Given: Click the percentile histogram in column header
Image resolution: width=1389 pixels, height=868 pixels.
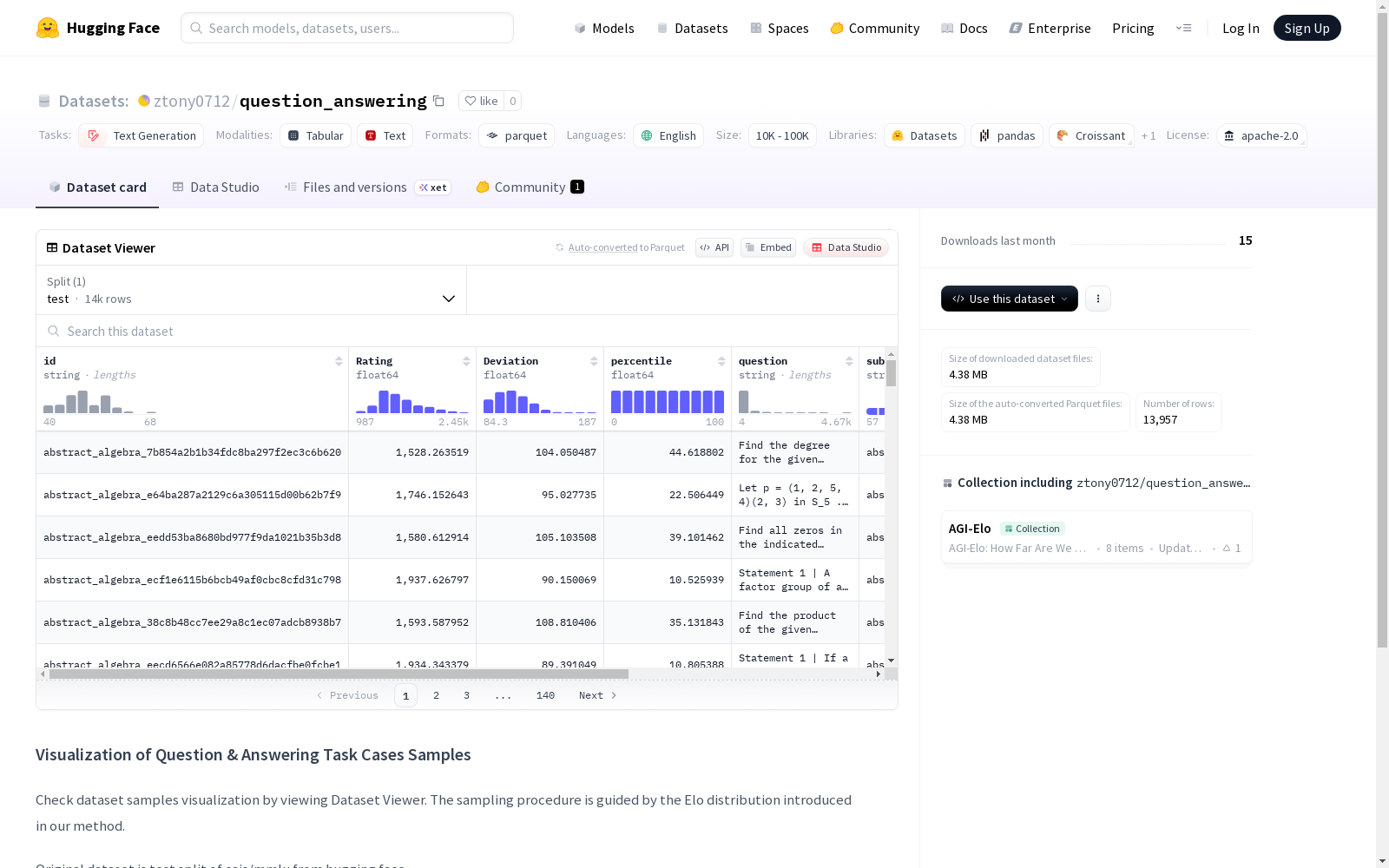Looking at the screenshot, I should (x=668, y=402).
